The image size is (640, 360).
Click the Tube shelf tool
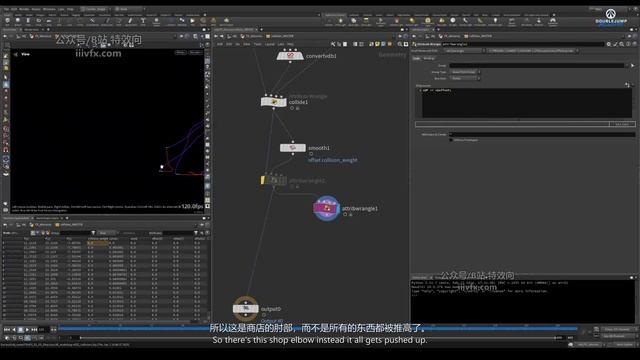[x=28, y=21]
